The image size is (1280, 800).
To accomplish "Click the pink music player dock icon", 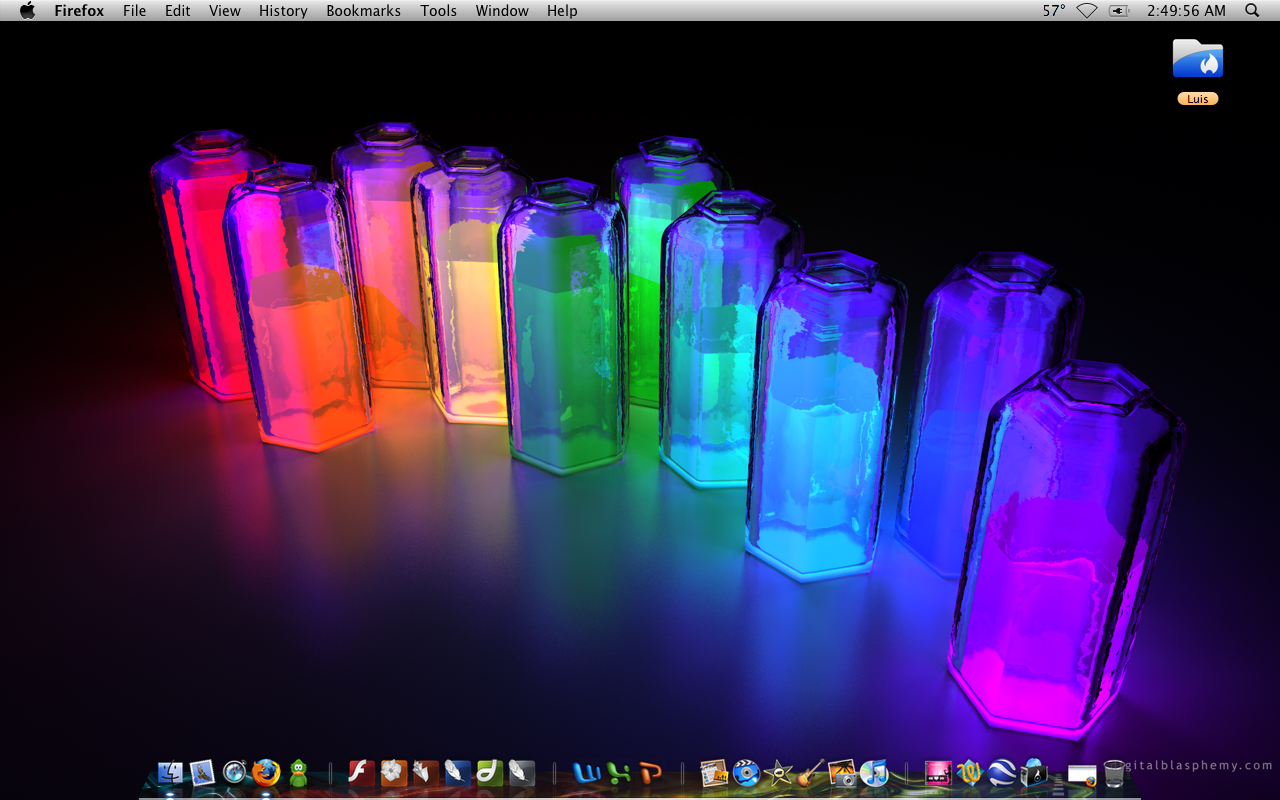I will [x=938, y=773].
